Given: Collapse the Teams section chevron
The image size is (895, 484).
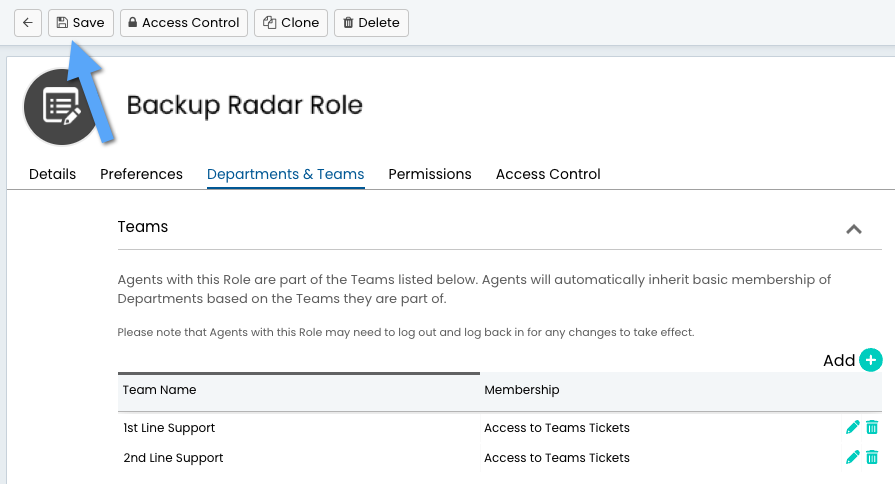Looking at the screenshot, I should click(x=854, y=229).
